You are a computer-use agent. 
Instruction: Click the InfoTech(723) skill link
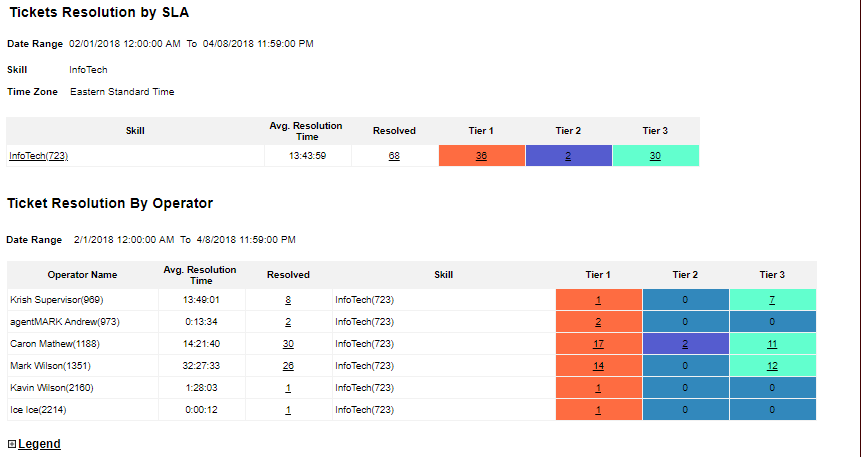click(38, 156)
